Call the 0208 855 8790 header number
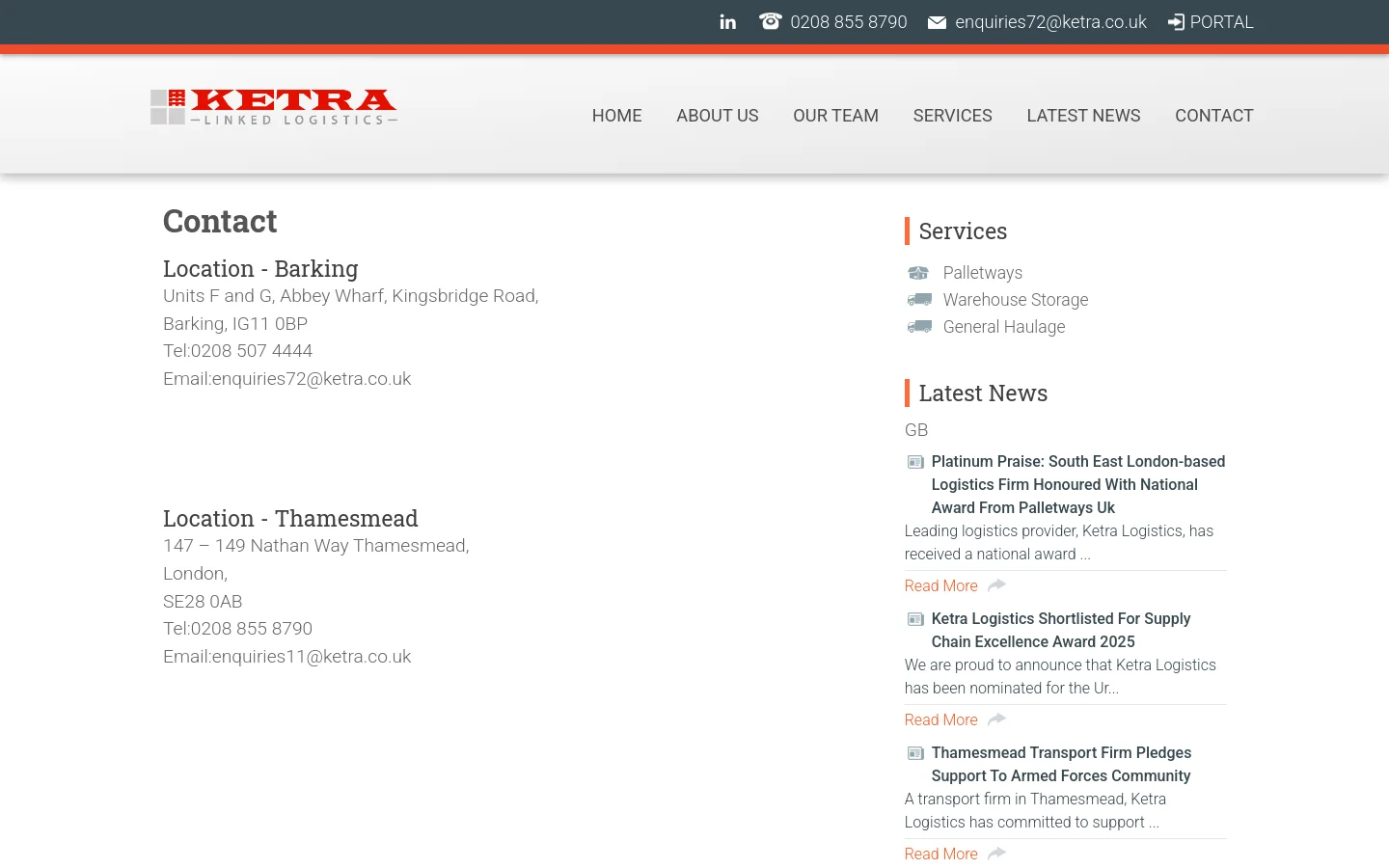This screenshot has height=868, width=1389. 849,22
